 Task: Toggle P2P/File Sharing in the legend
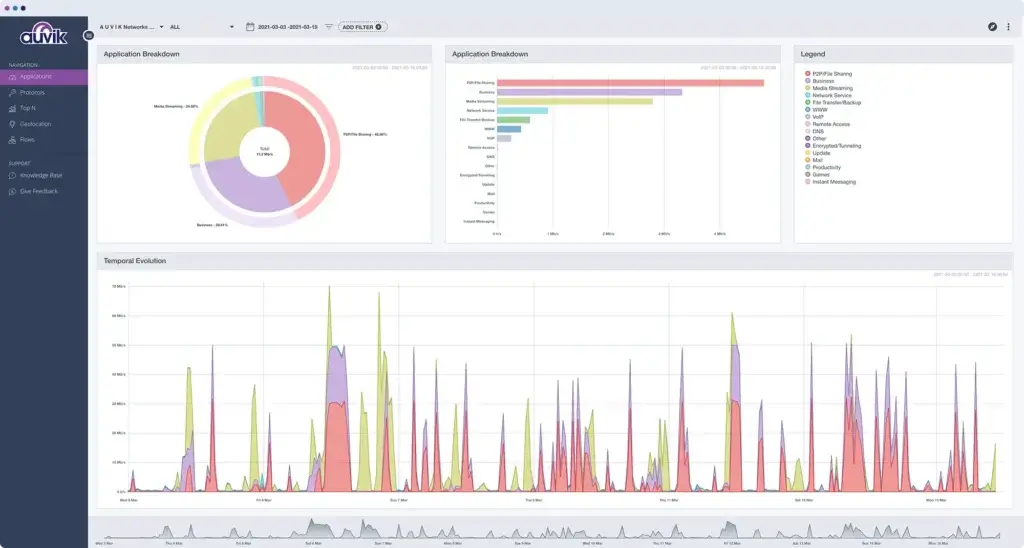click(829, 74)
